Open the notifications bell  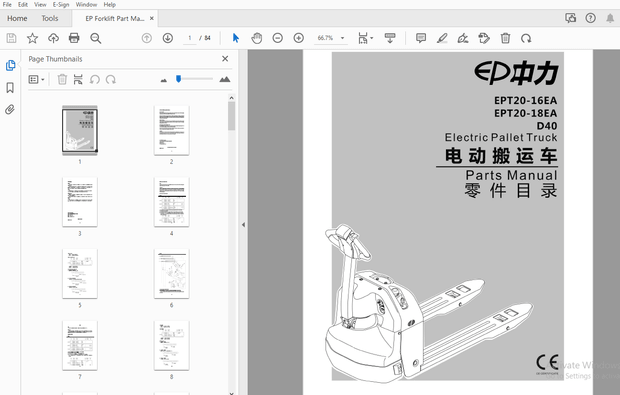(610, 18)
